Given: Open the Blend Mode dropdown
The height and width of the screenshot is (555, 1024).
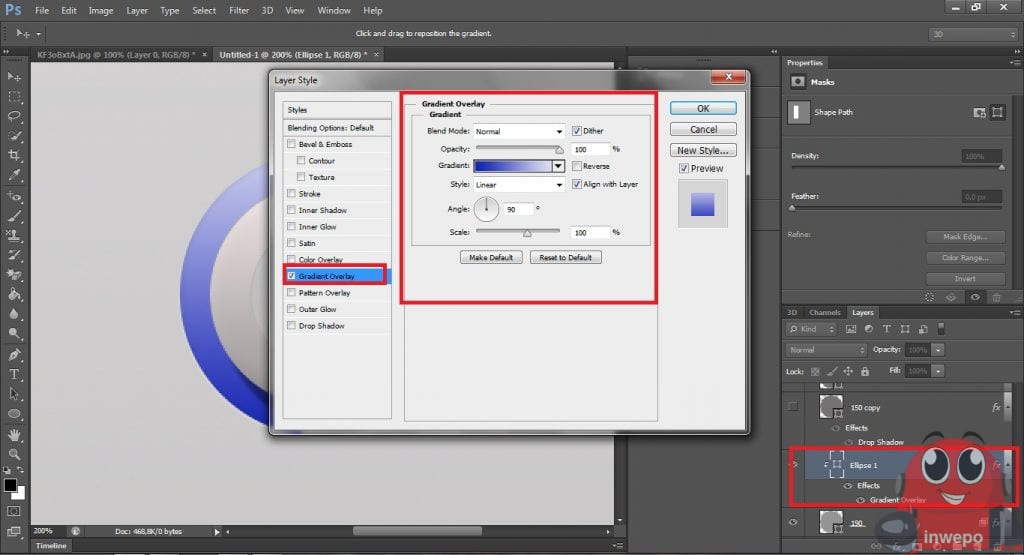Looking at the screenshot, I should coord(519,131).
